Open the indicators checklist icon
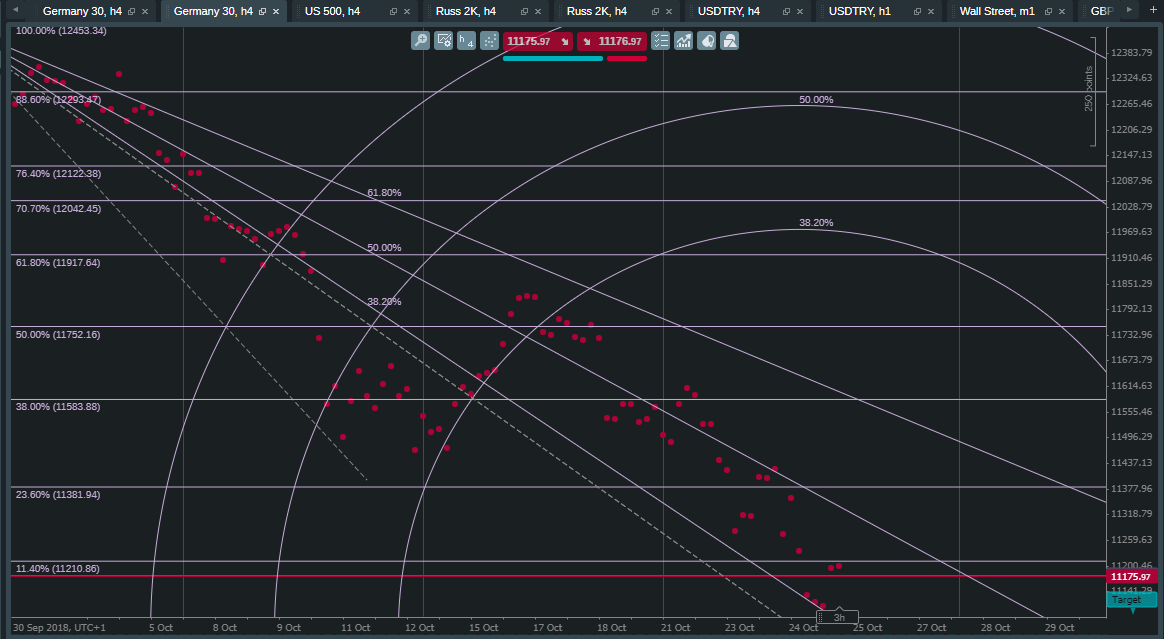The width and height of the screenshot is (1164, 639). [x=660, y=41]
